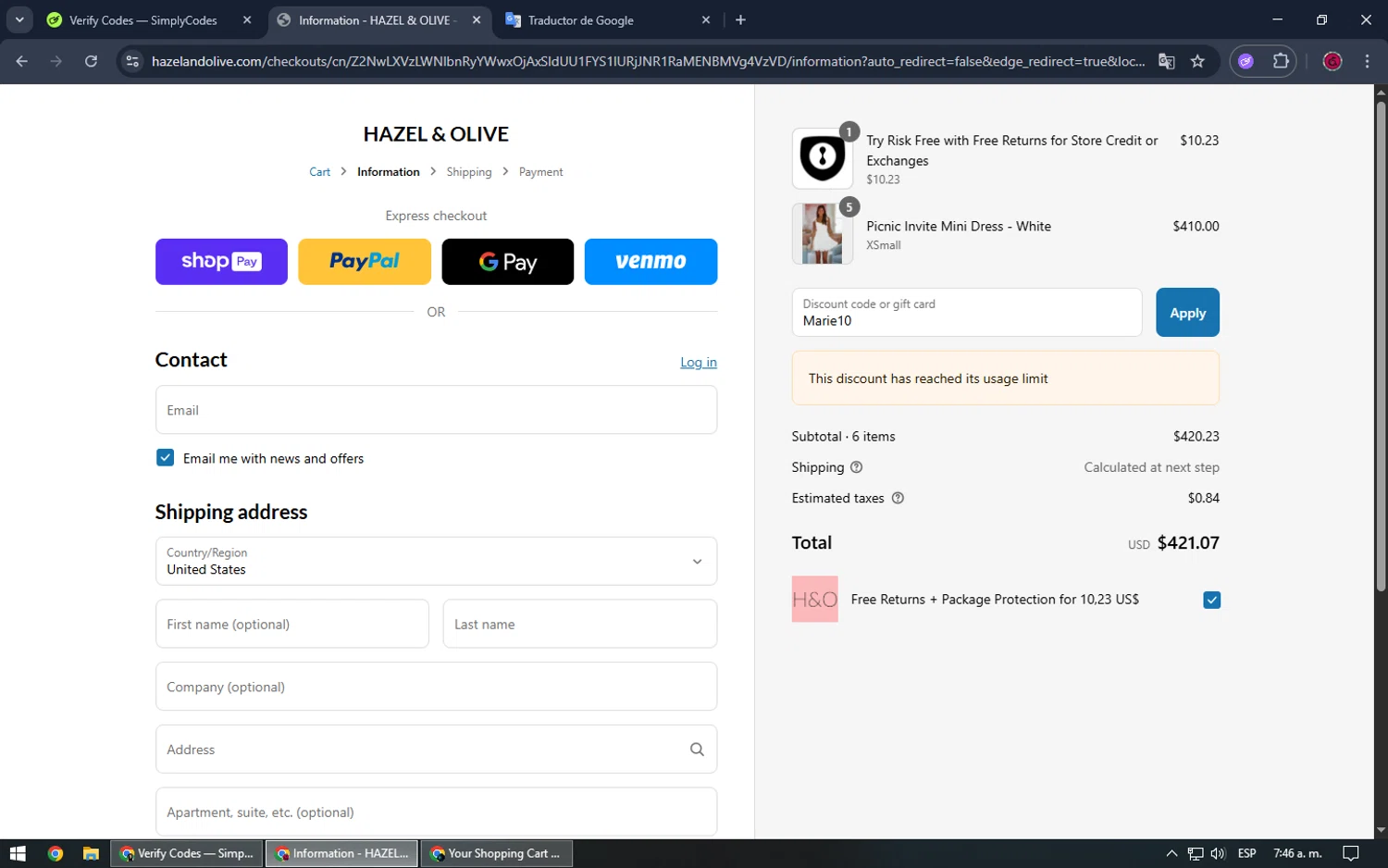
Task: Click the Discount code or gift card field
Action: (x=967, y=313)
